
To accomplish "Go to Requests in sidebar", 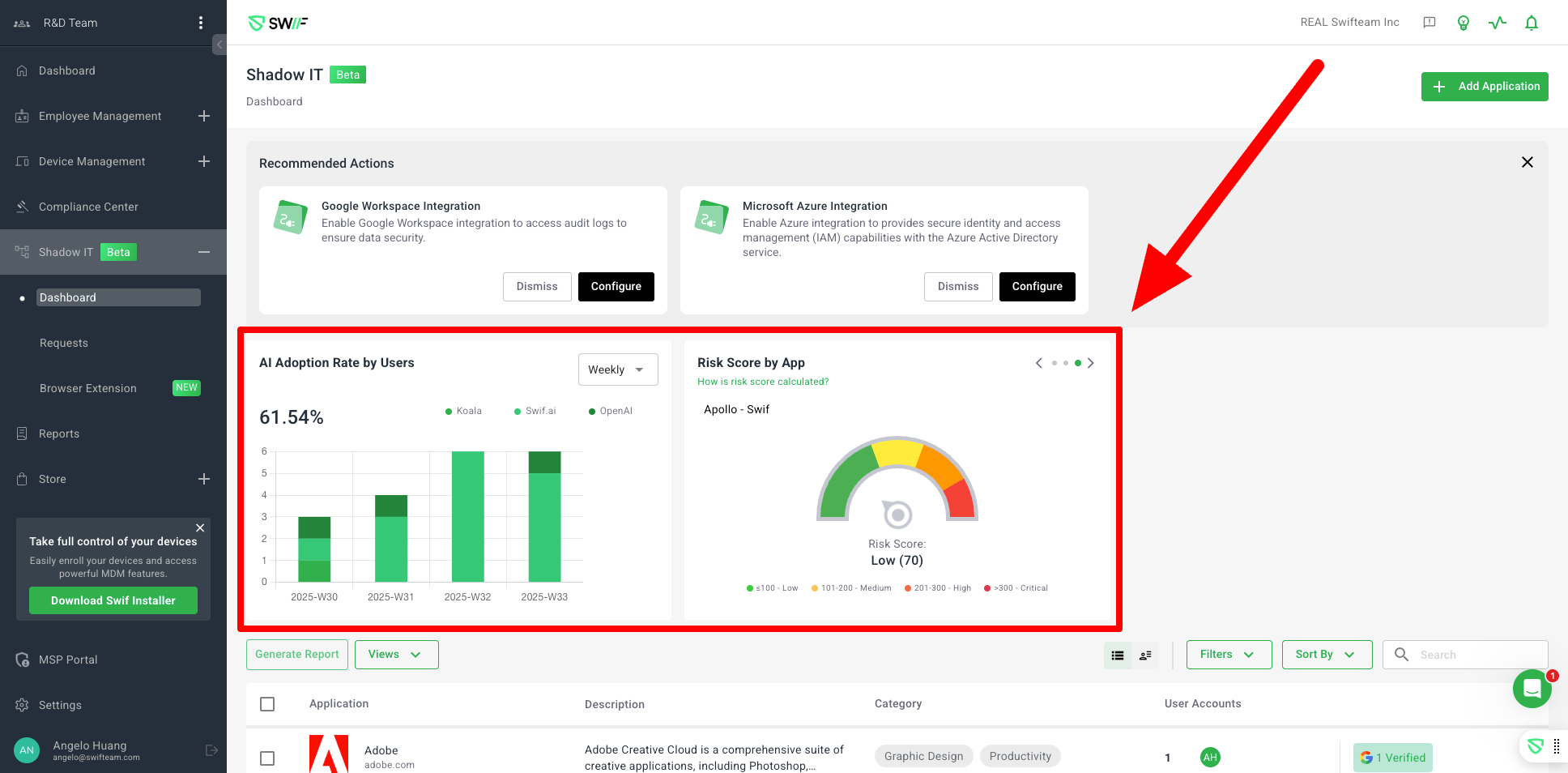I will 64,344.
